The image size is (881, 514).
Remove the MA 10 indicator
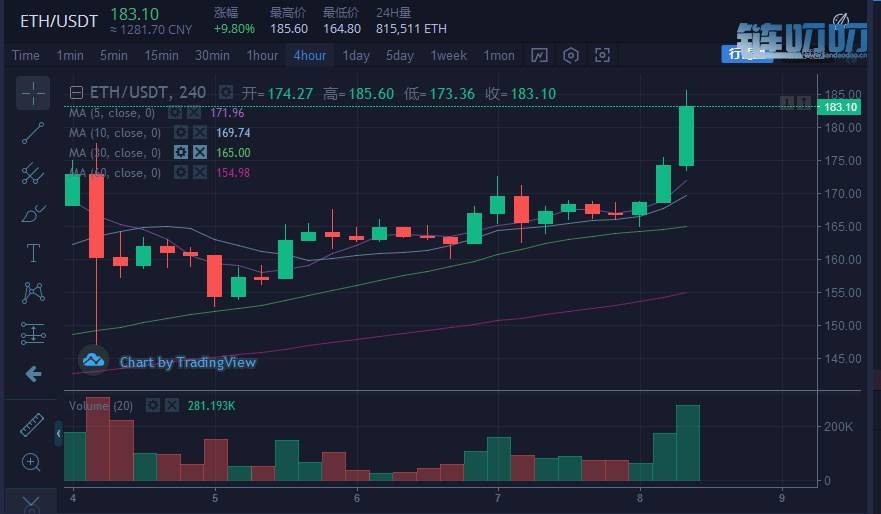199,133
